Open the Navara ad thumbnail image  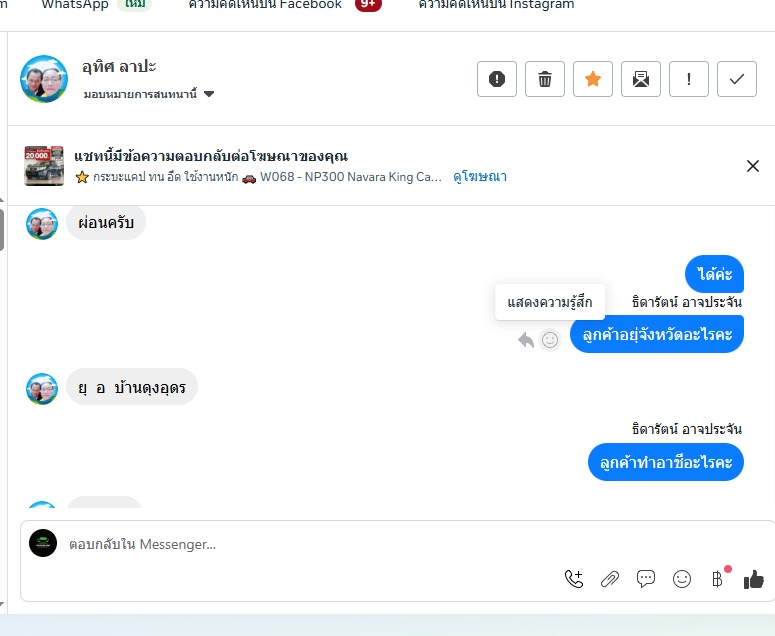coord(44,166)
